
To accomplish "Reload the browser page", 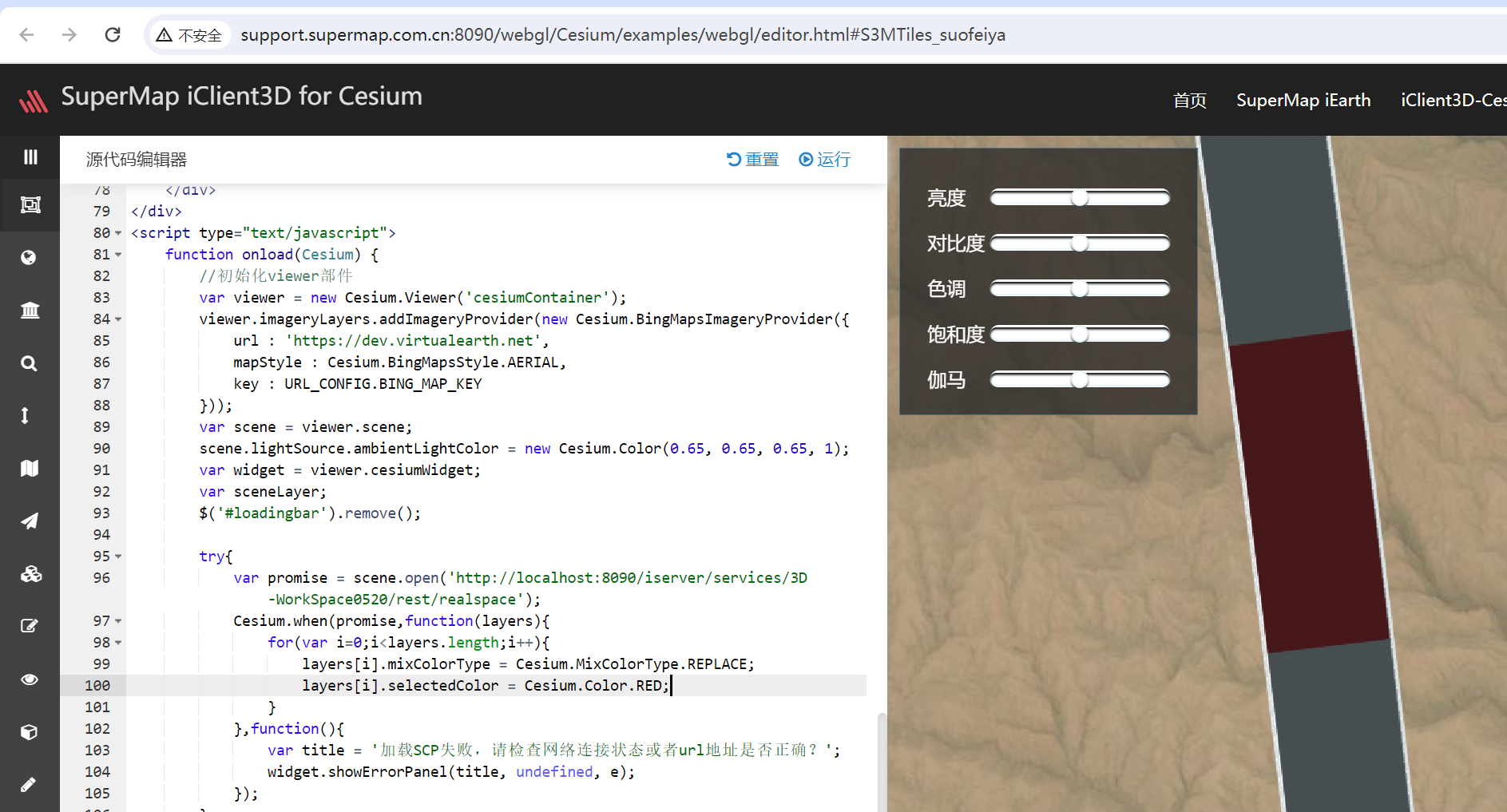I will [x=113, y=34].
